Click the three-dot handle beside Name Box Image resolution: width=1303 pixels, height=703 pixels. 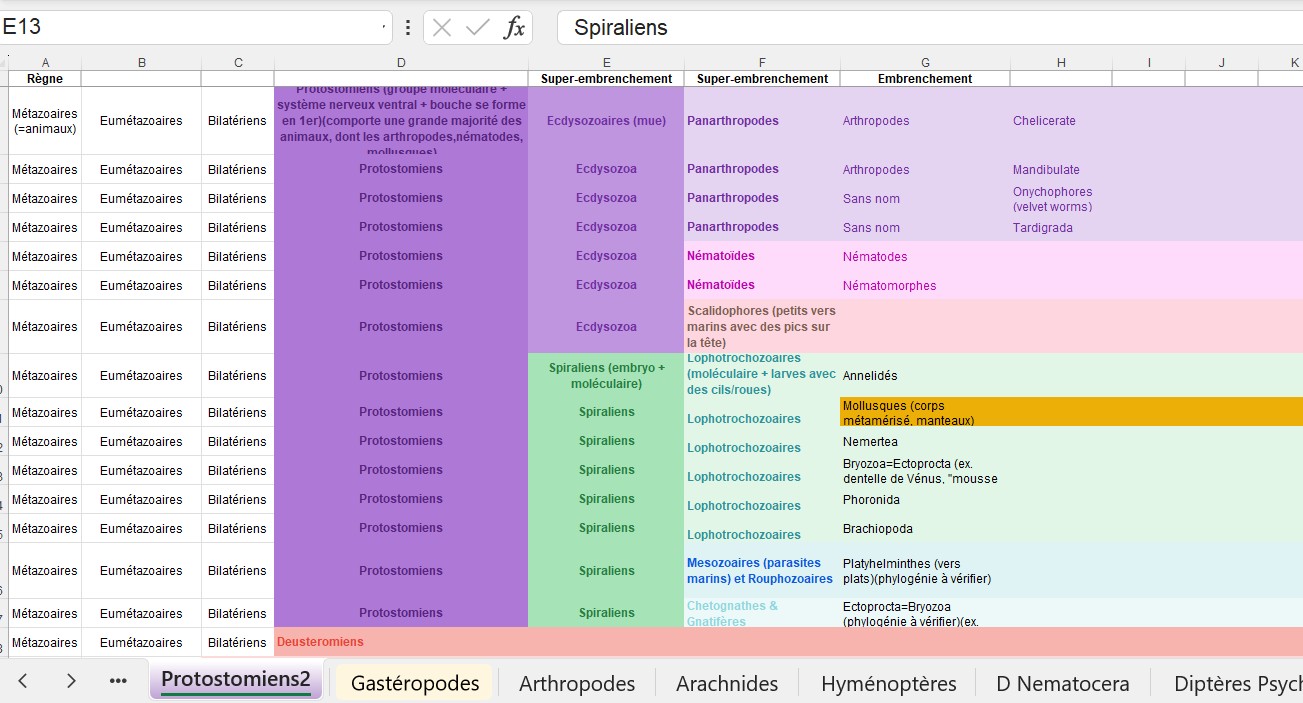pyautogui.click(x=407, y=28)
